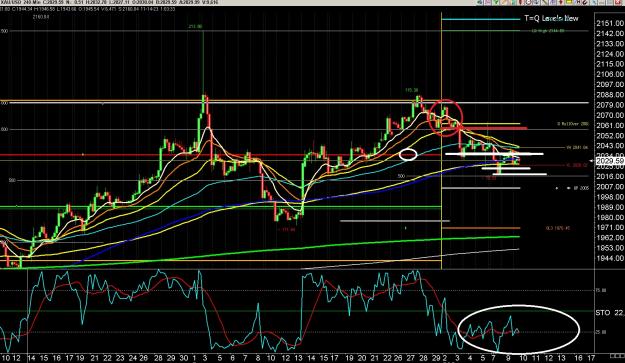This screenshot has height=363, width=625.
Task: Select date 30 on the time axis
Action: [x=184, y=358]
